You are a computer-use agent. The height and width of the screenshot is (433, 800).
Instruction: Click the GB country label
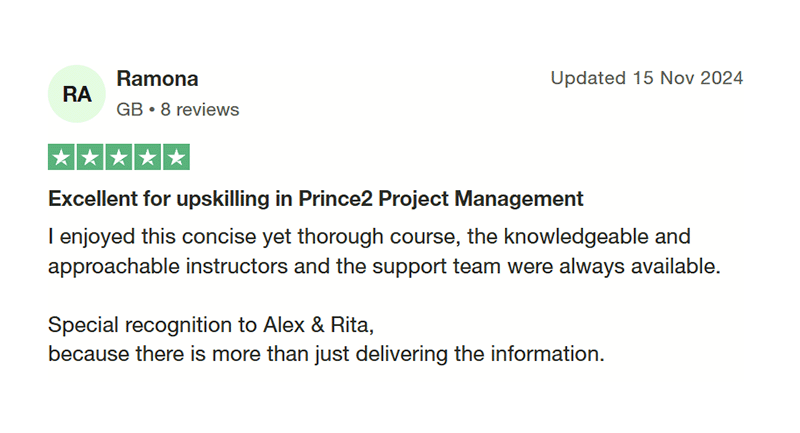pyautogui.click(x=130, y=110)
